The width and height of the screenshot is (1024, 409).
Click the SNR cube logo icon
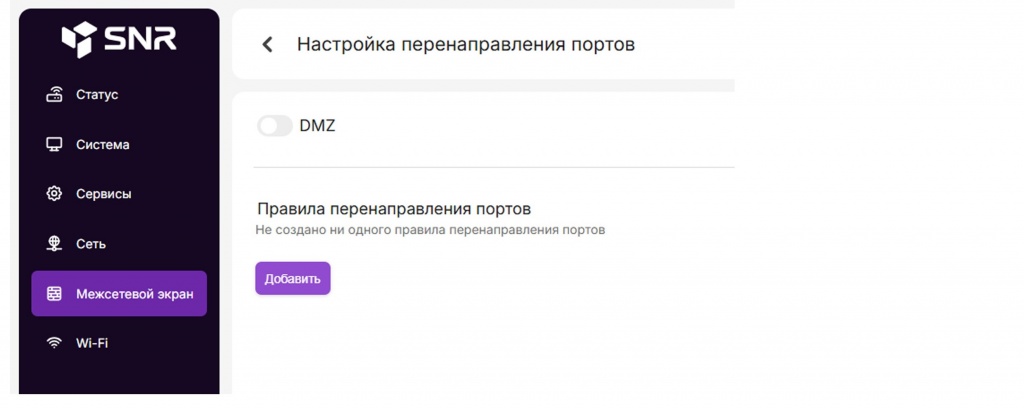coord(78,40)
